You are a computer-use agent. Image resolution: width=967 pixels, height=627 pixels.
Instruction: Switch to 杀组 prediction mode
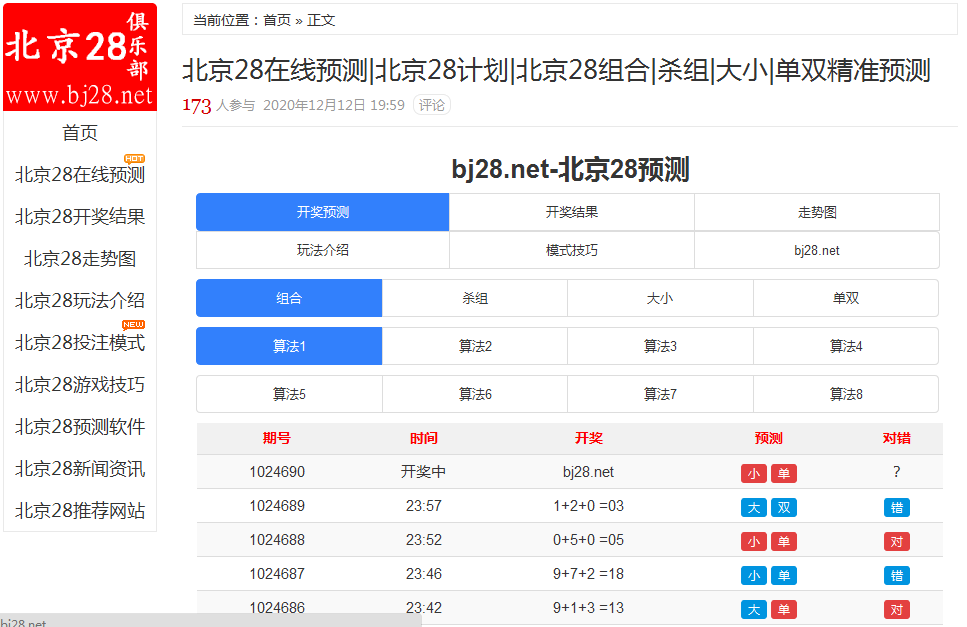click(x=475, y=297)
